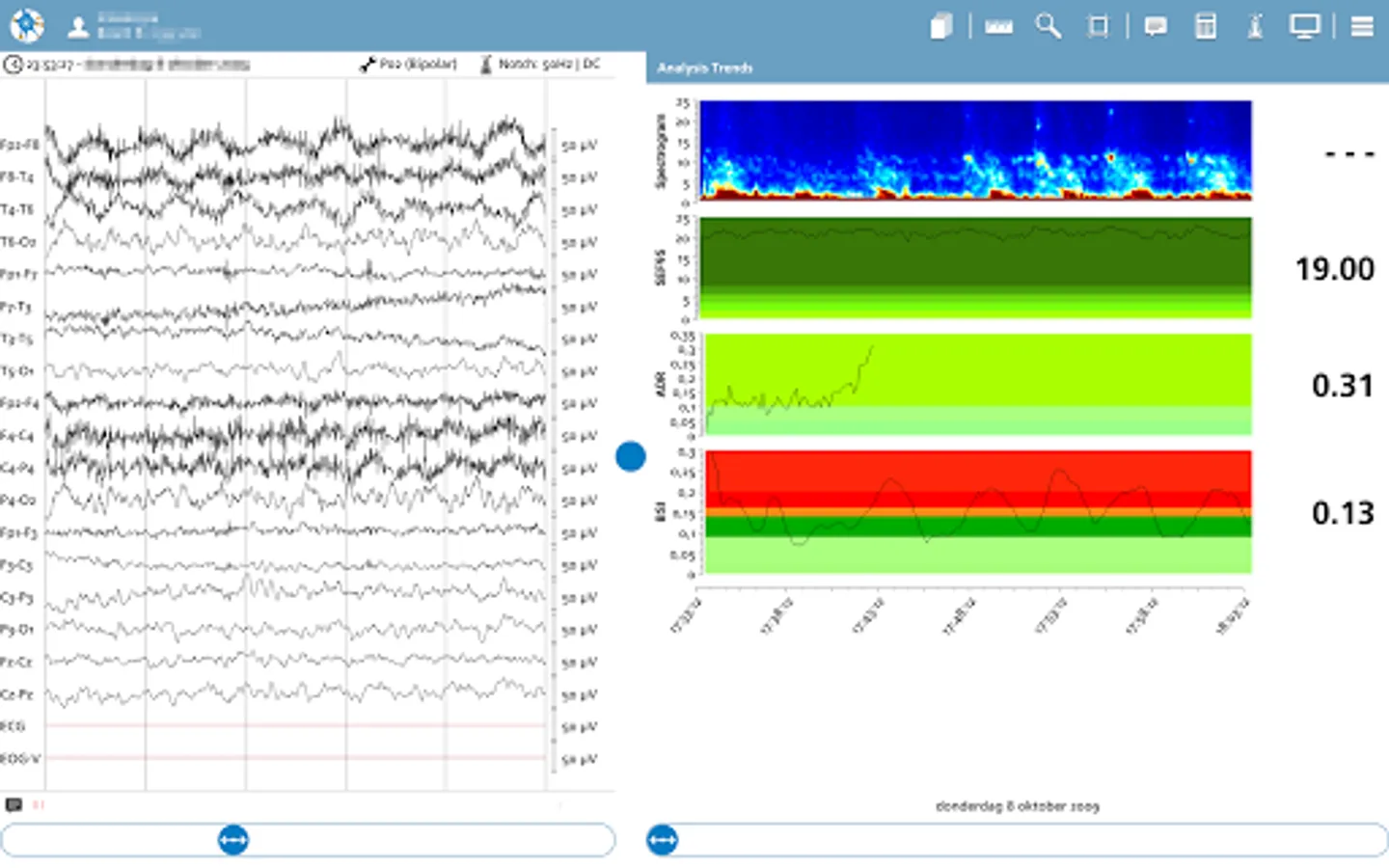Click the blue EEG timeline scroll handle
Viewport: 1389px width, 868px height.
(x=233, y=840)
